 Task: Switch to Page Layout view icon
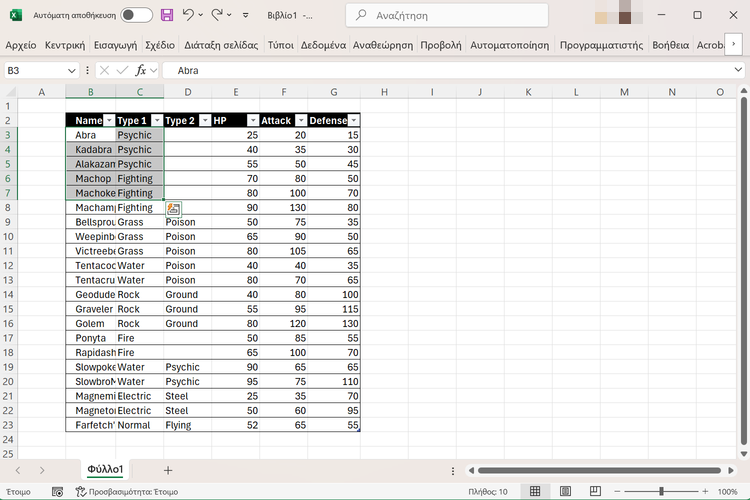565,491
